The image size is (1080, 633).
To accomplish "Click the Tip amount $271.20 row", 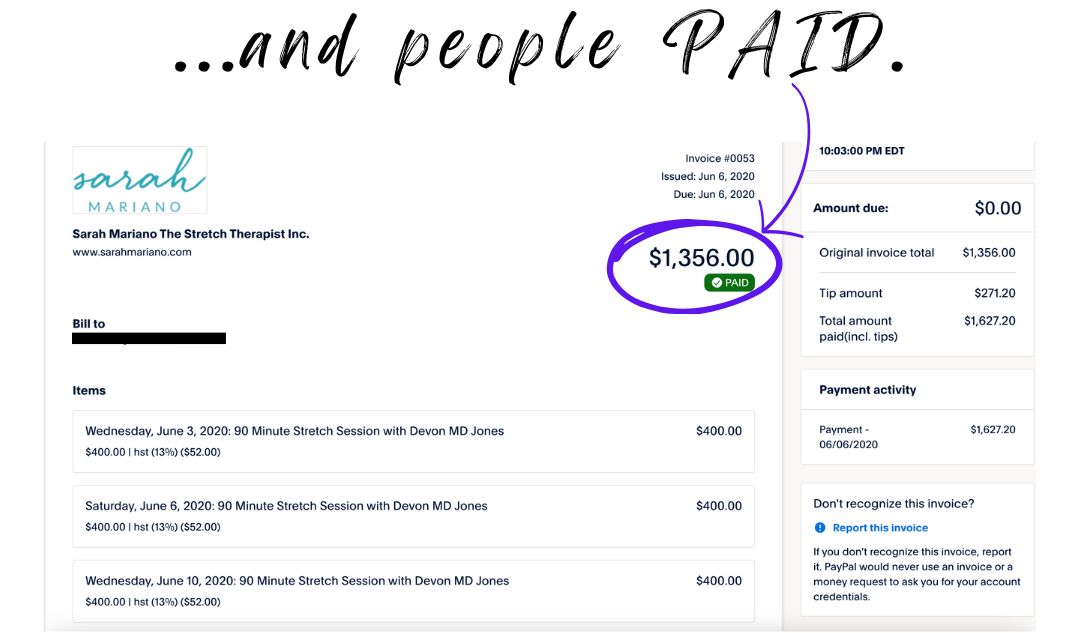I will (917, 293).
